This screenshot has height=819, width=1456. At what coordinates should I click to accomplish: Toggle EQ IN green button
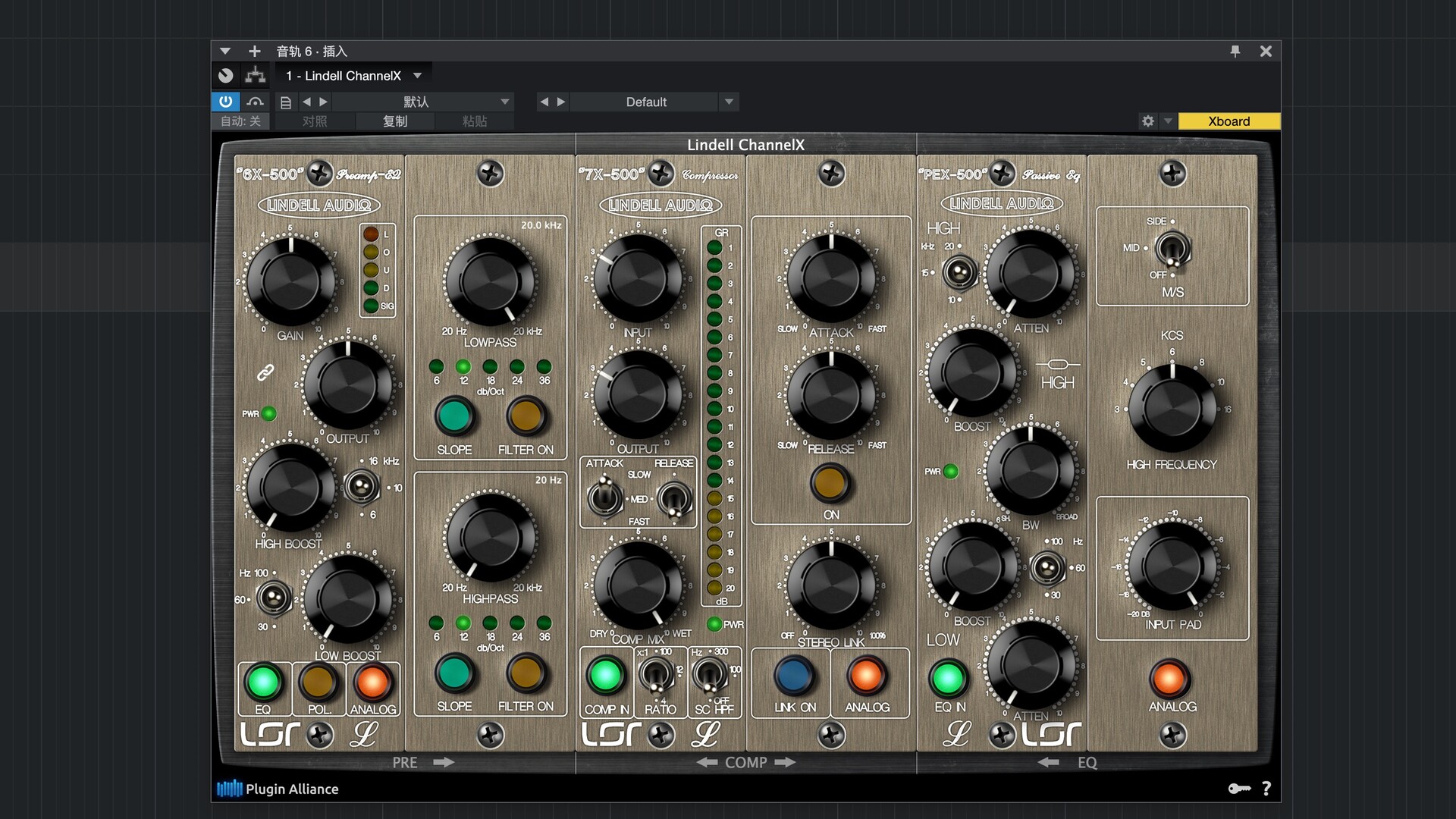tap(947, 678)
